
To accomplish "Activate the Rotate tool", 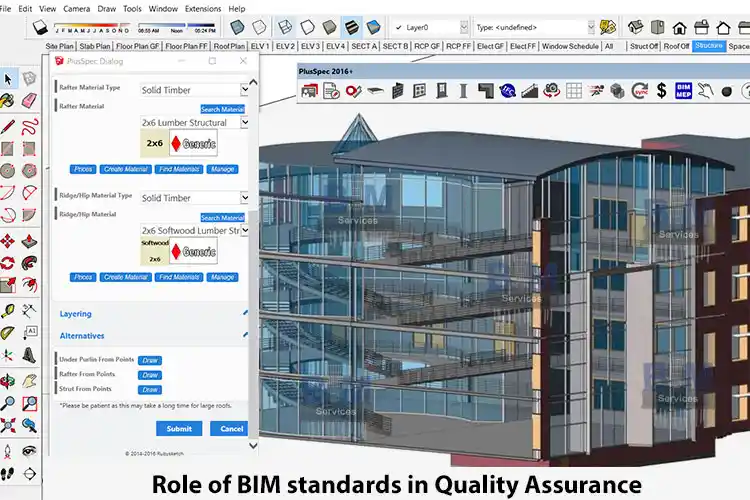I will pyautogui.click(x=8, y=263).
